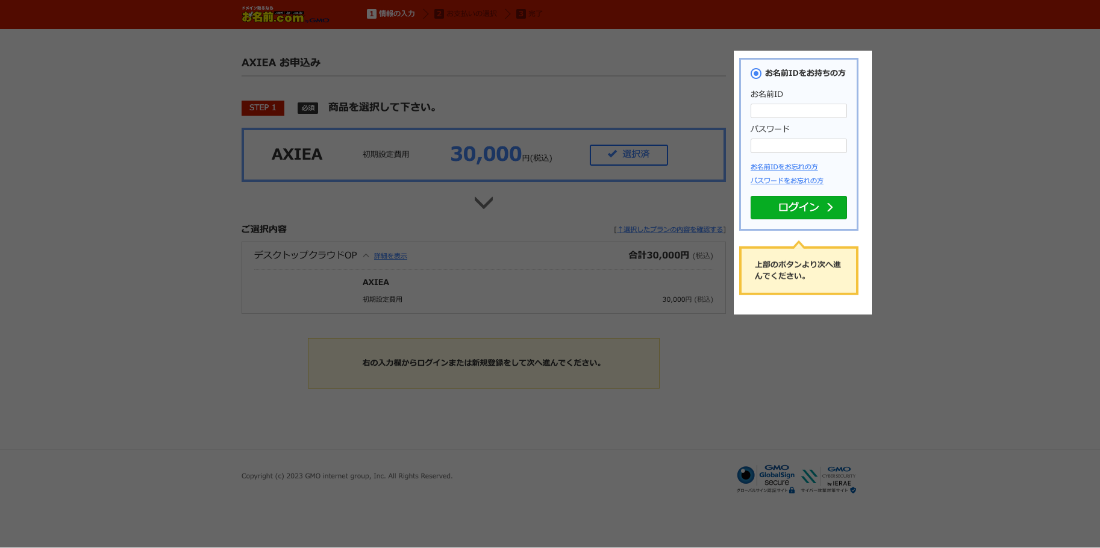Click the お名前.com logo in header
The width and height of the screenshot is (1100, 548).
[285, 15]
